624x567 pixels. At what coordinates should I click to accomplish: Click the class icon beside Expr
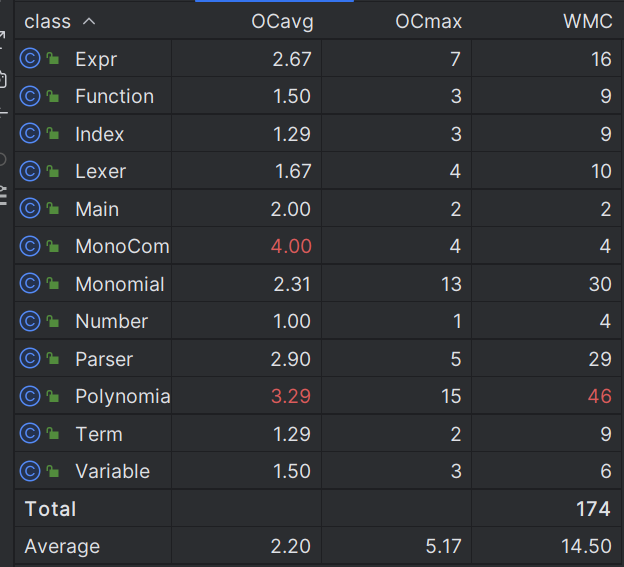point(30,59)
